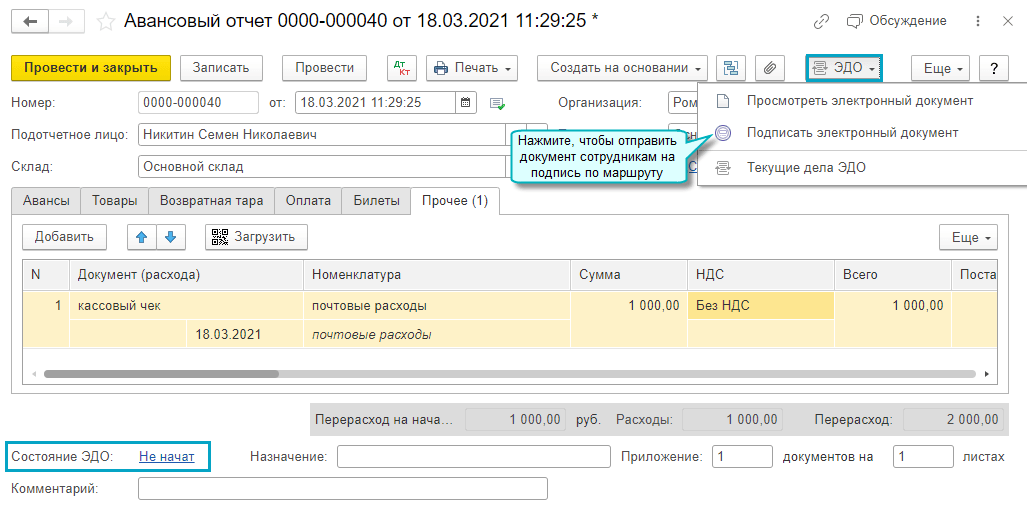The width and height of the screenshot is (1027, 511).
Task: Move row down with blue down arrow
Action: (171, 237)
